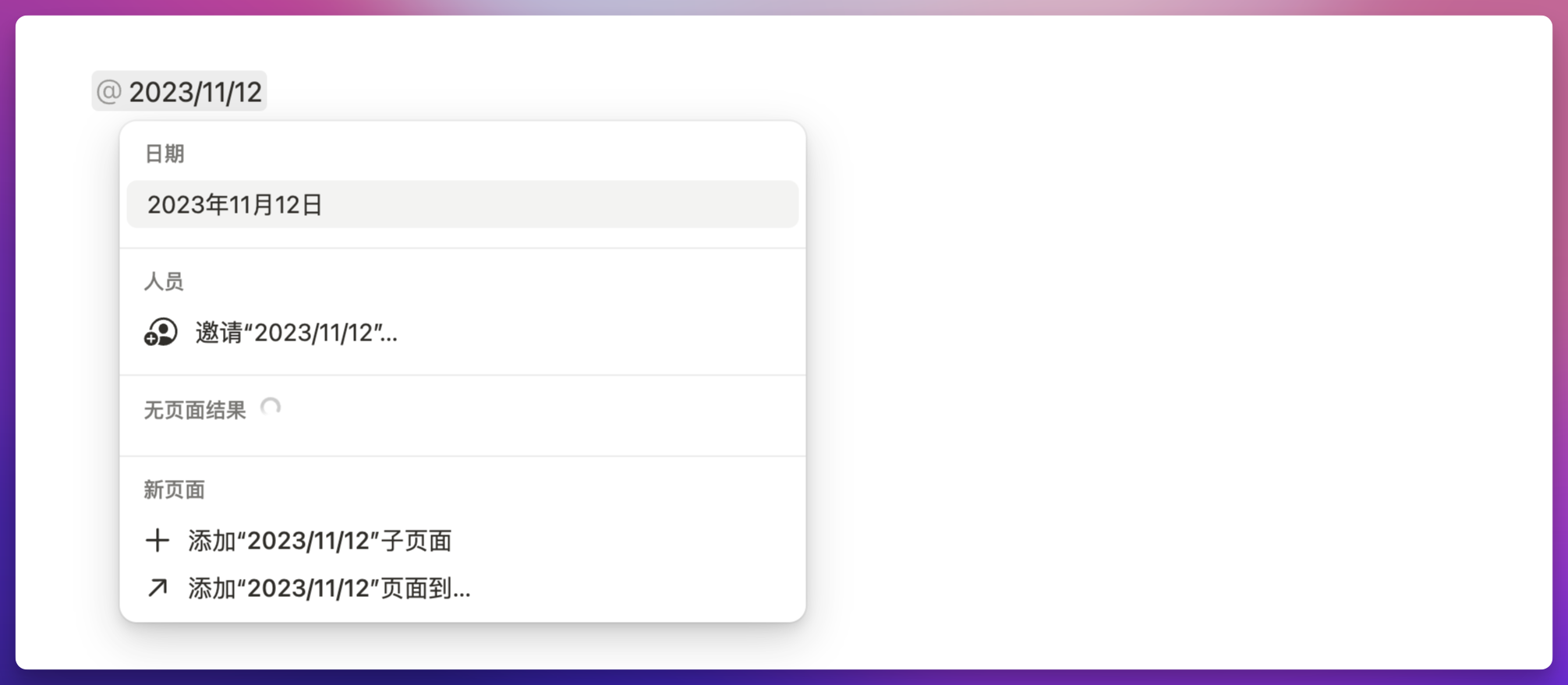Click the plus icon for sub-page
Screen dimensions: 1568x685
[158, 540]
